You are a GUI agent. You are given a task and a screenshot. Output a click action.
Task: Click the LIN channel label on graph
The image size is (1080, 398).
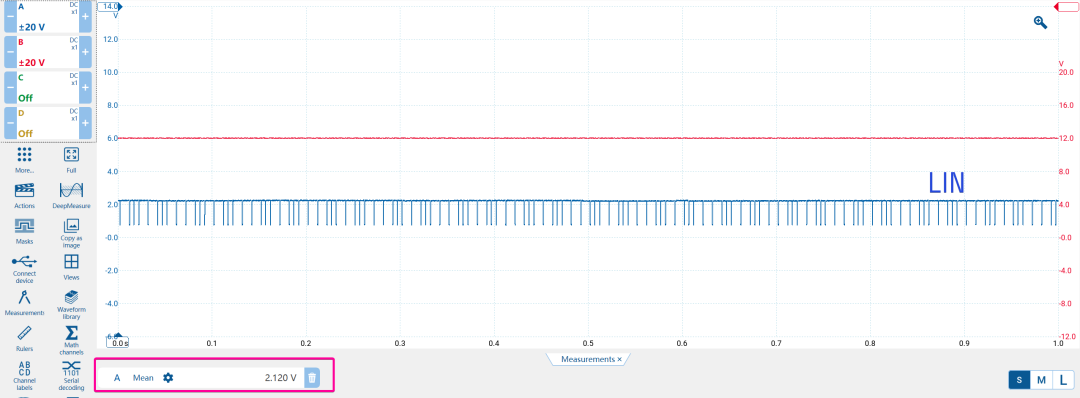click(946, 182)
